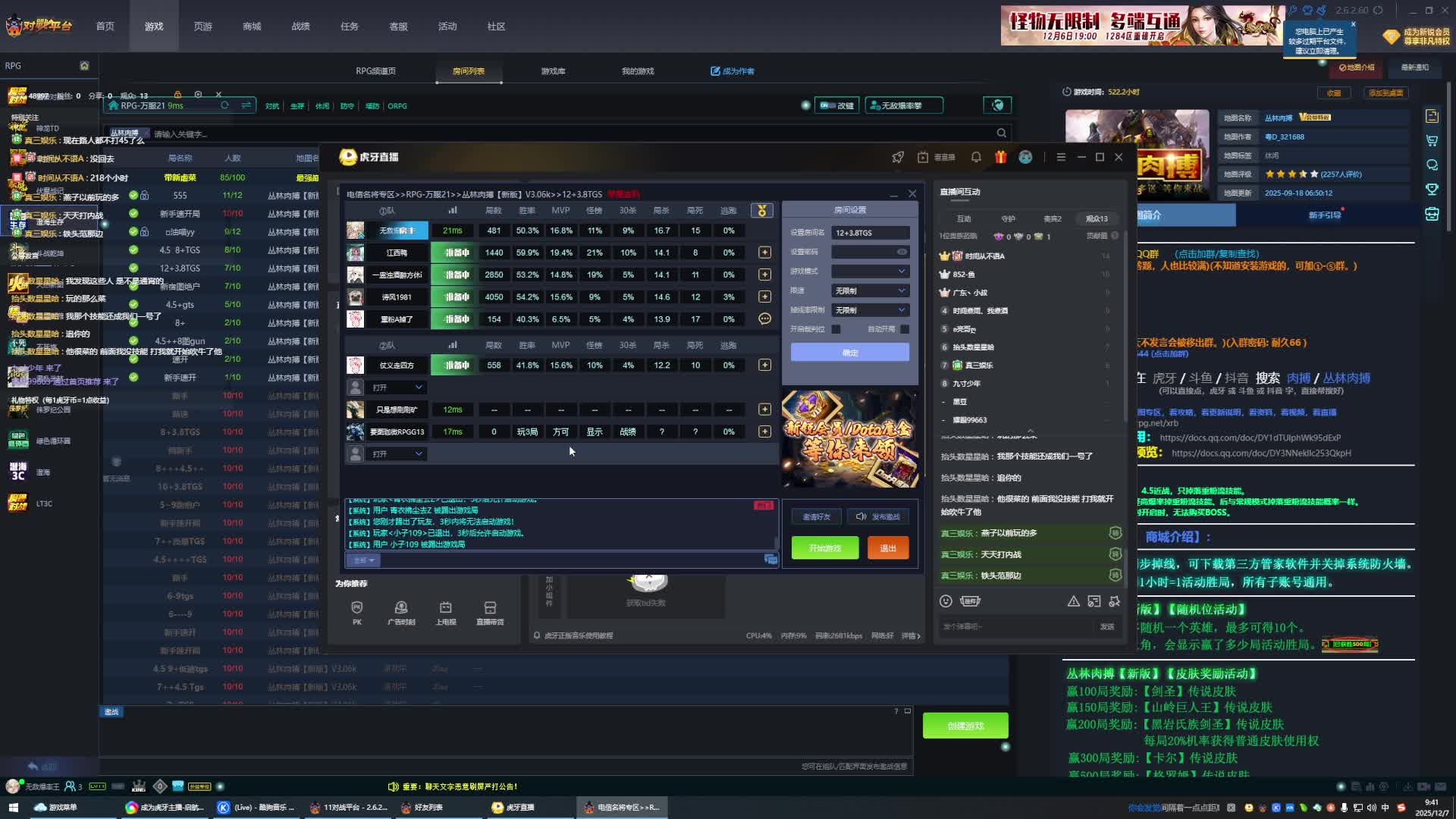
Task: Click the medal icon above player list
Action: (762, 210)
